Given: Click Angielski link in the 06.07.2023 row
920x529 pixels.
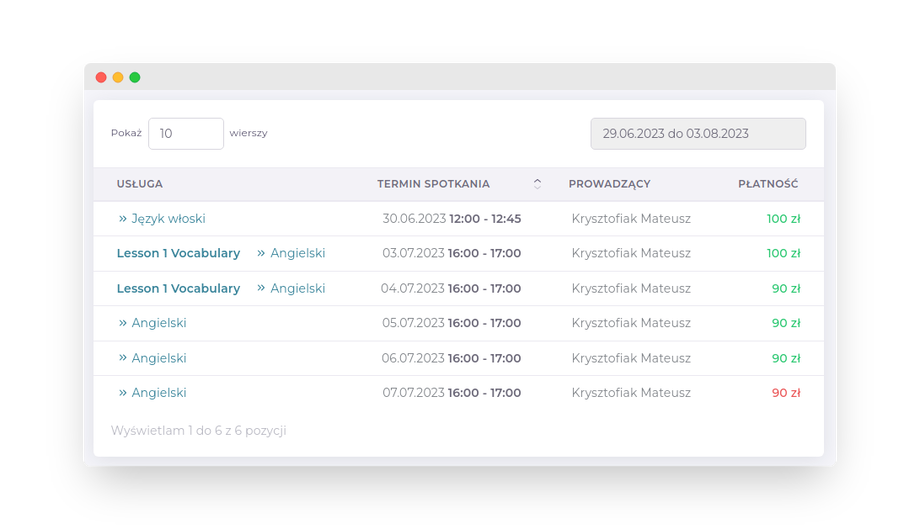Looking at the screenshot, I should 159,358.
